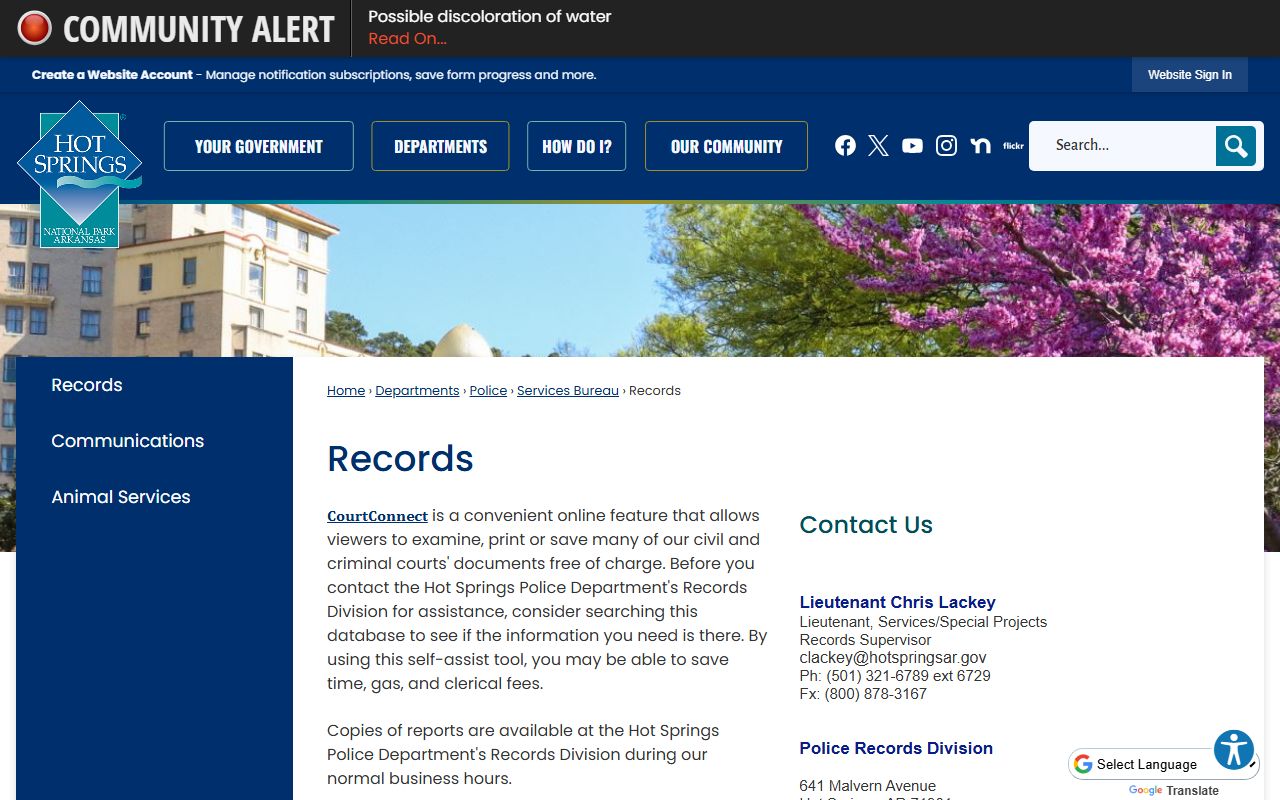
Task: Open the X (Twitter) icon
Action: pyautogui.click(x=879, y=146)
